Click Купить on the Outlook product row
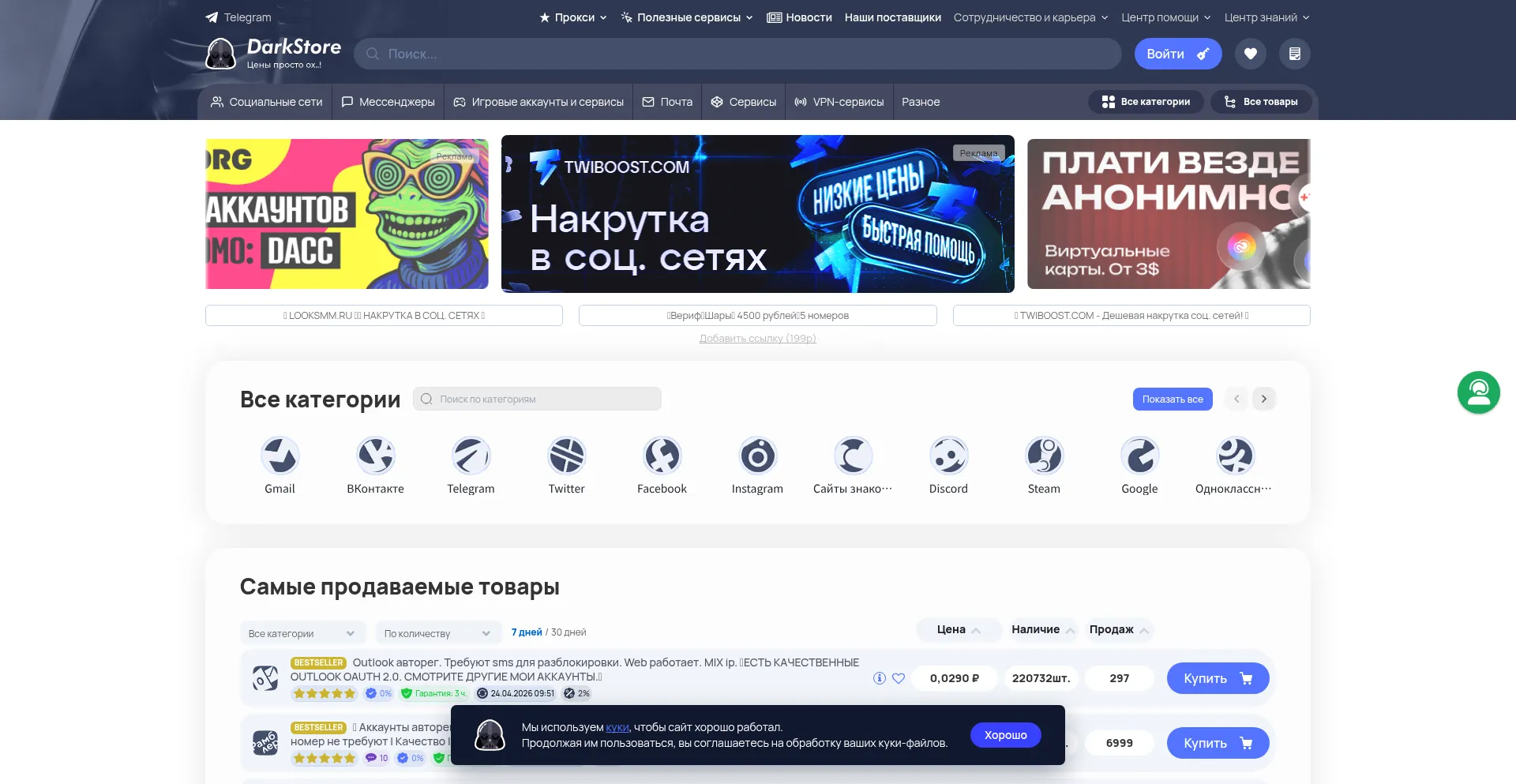The image size is (1516, 784). point(1218,678)
